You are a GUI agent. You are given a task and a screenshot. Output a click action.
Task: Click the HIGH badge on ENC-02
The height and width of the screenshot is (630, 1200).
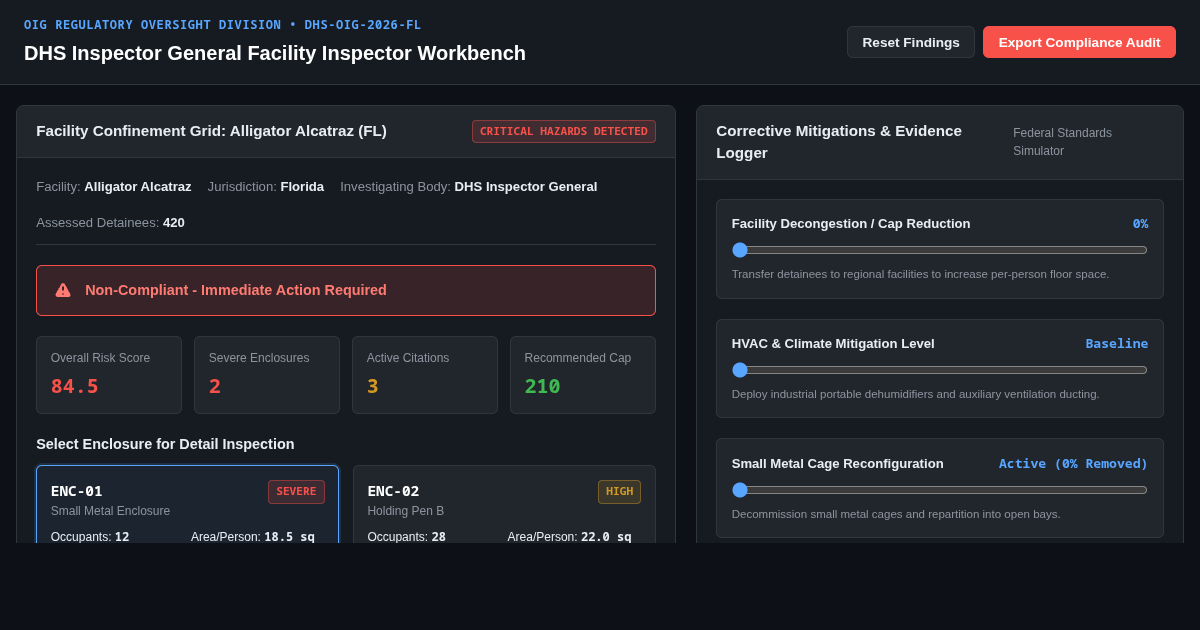(619, 491)
